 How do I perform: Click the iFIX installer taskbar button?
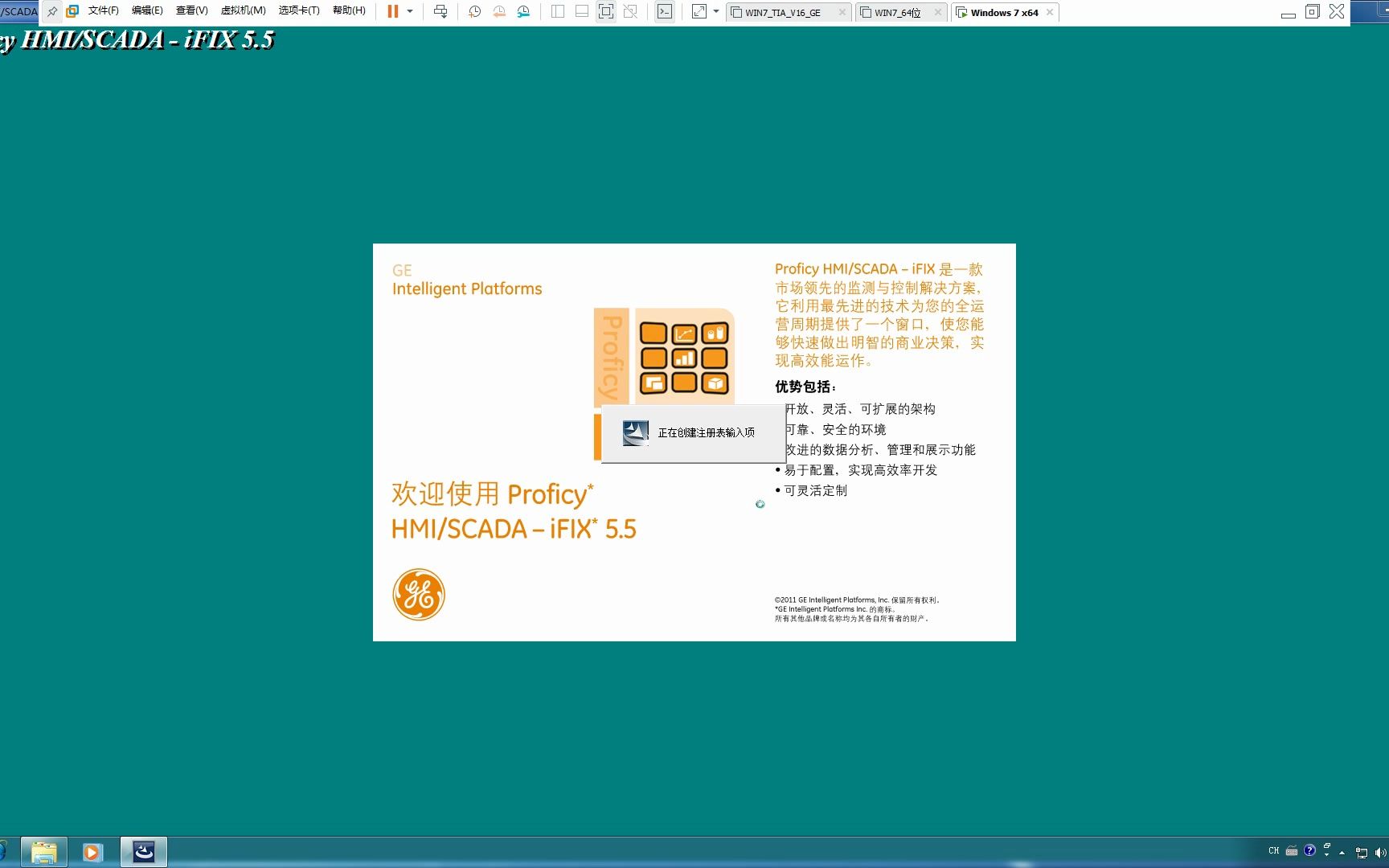pyautogui.click(x=144, y=852)
